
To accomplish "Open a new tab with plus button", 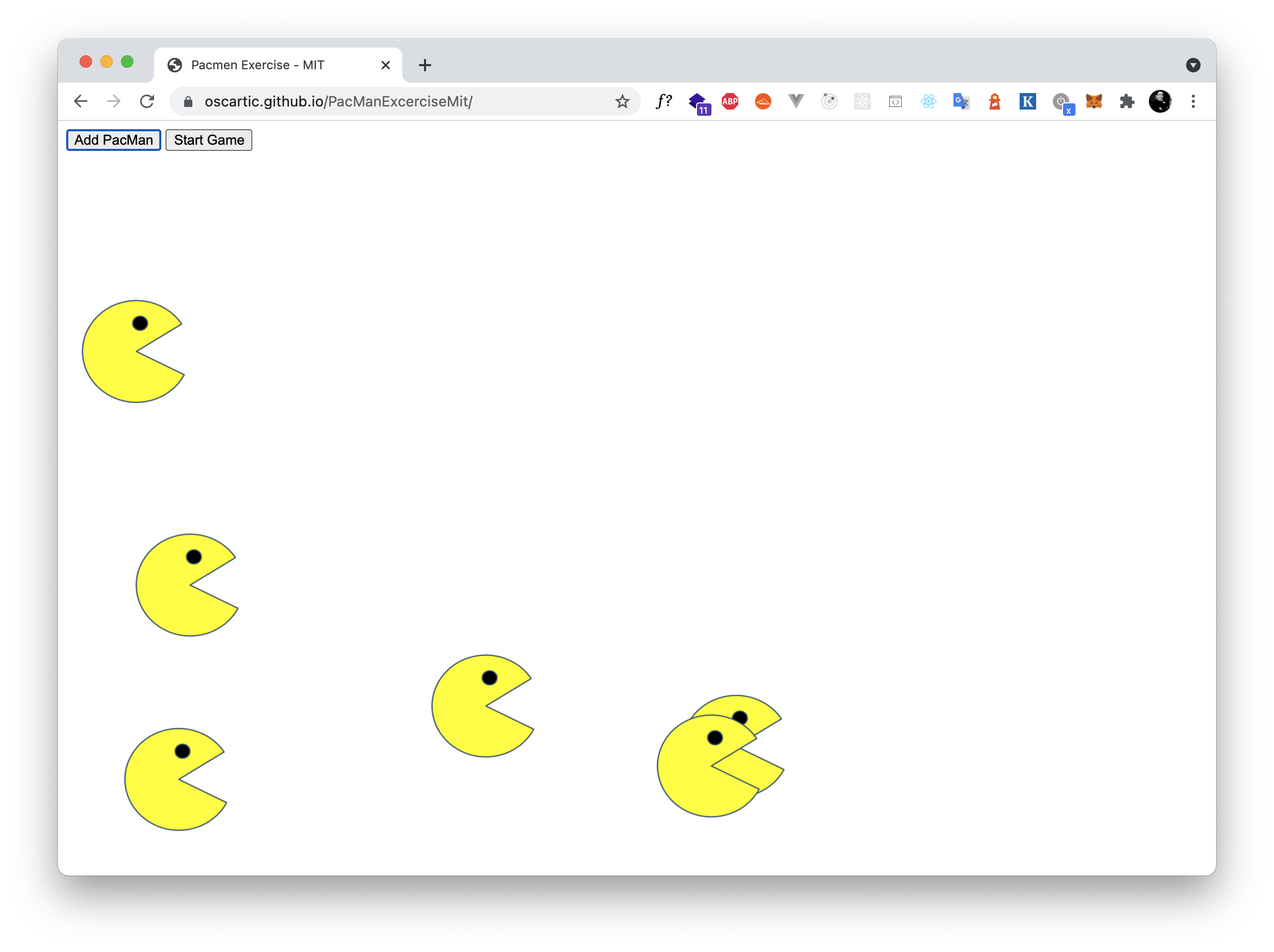I will [x=424, y=65].
